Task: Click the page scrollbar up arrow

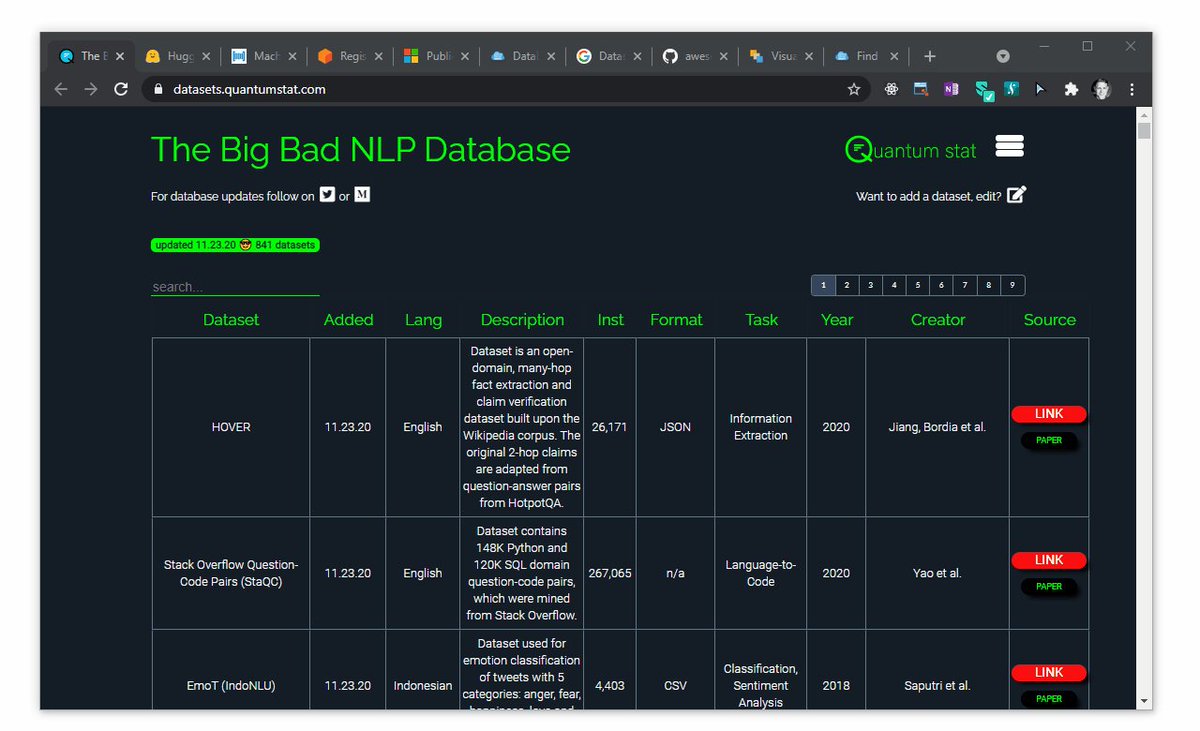Action: (x=1144, y=114)
